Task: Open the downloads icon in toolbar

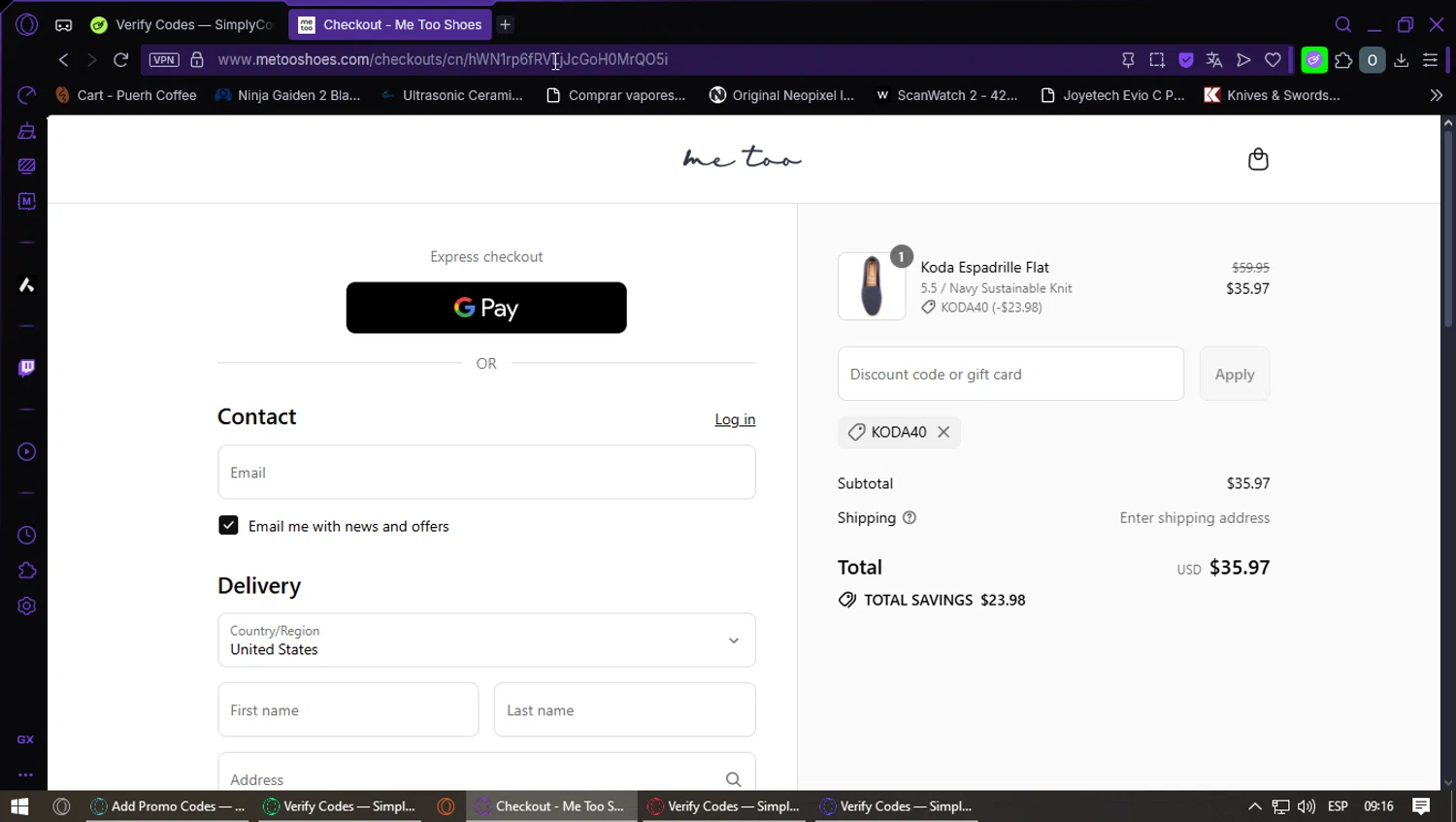Action: pyautogui.click(x=1402, y=60)
